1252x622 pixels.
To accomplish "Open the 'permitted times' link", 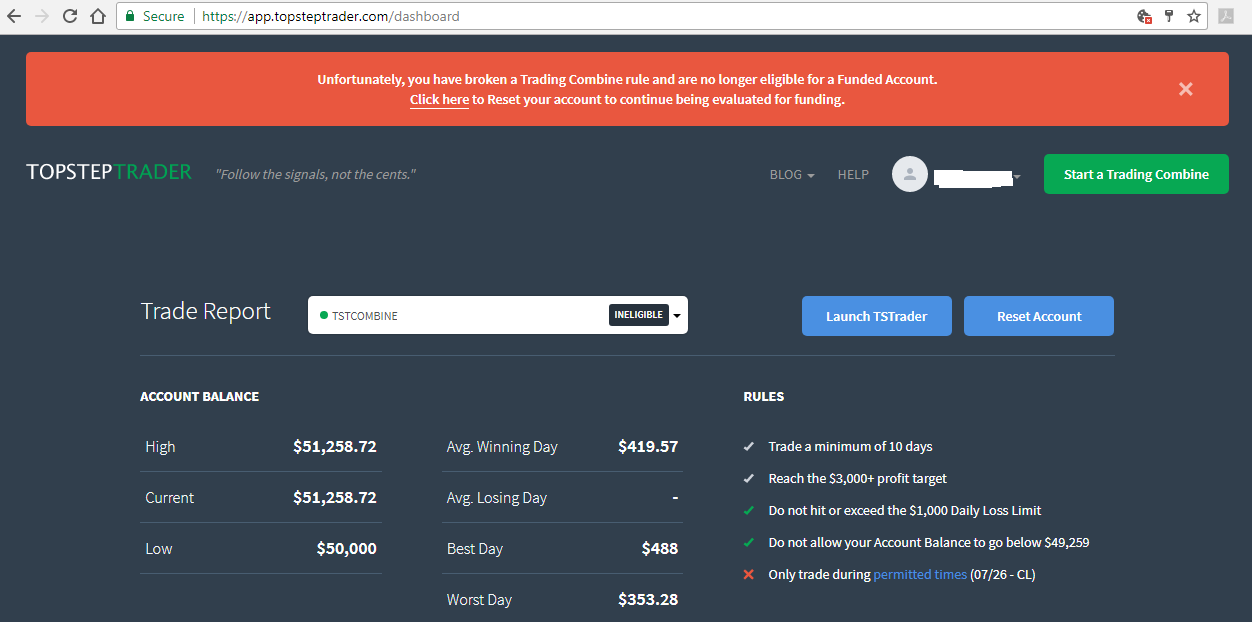I will pyautogui.click(x=920, y=575).
